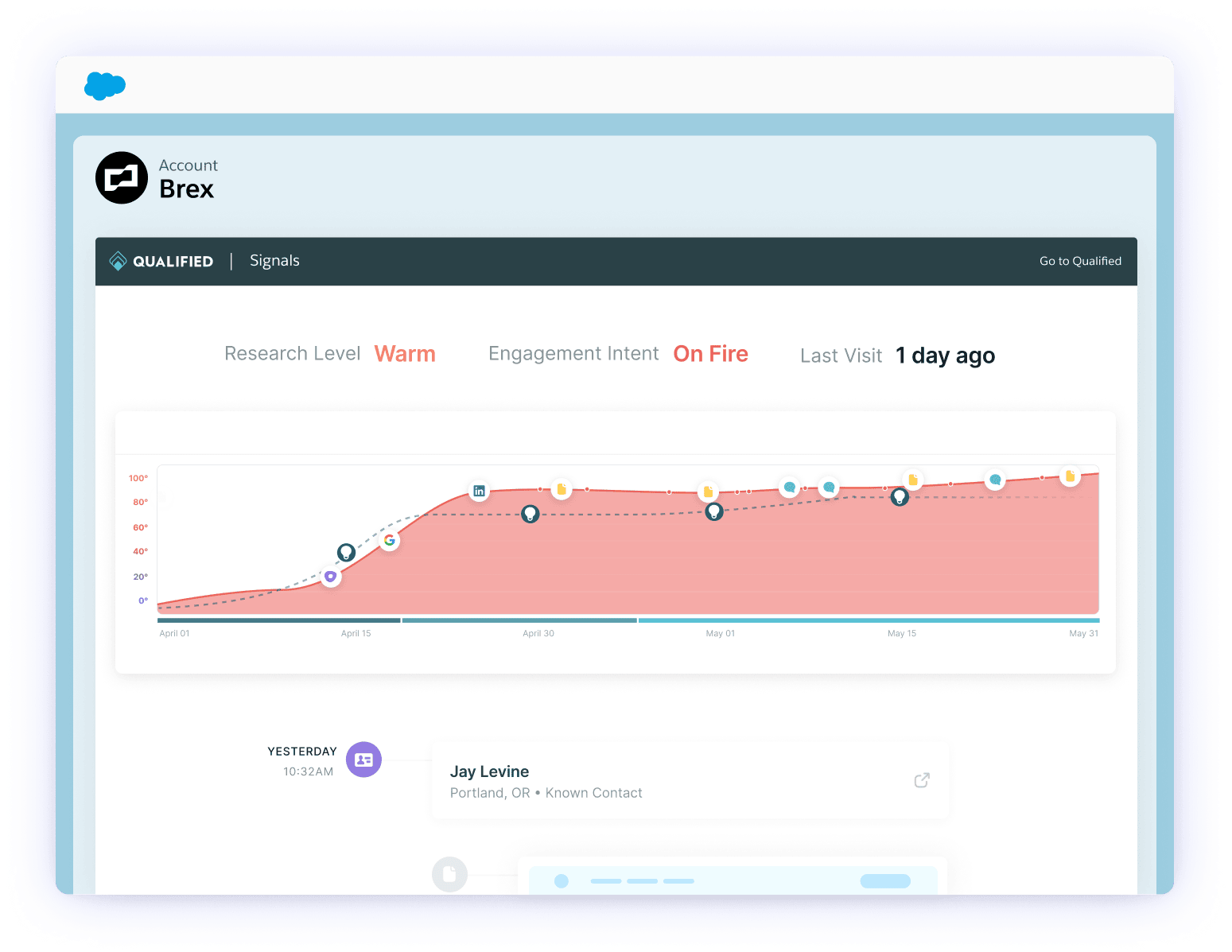
Task: Click the May 01 date label
Action: (721, 633)
